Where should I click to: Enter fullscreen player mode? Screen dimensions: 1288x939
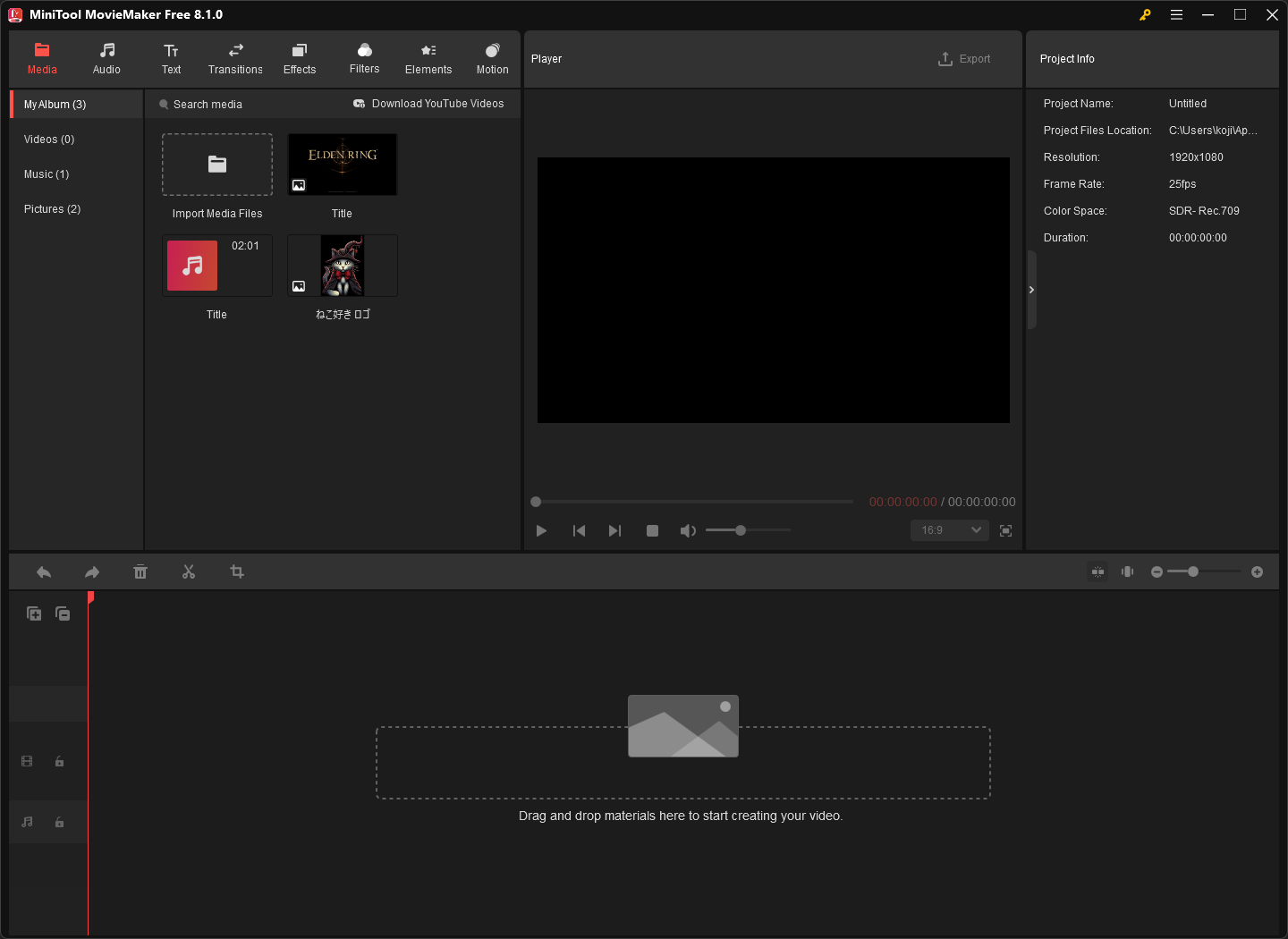tap(1005, 531)
